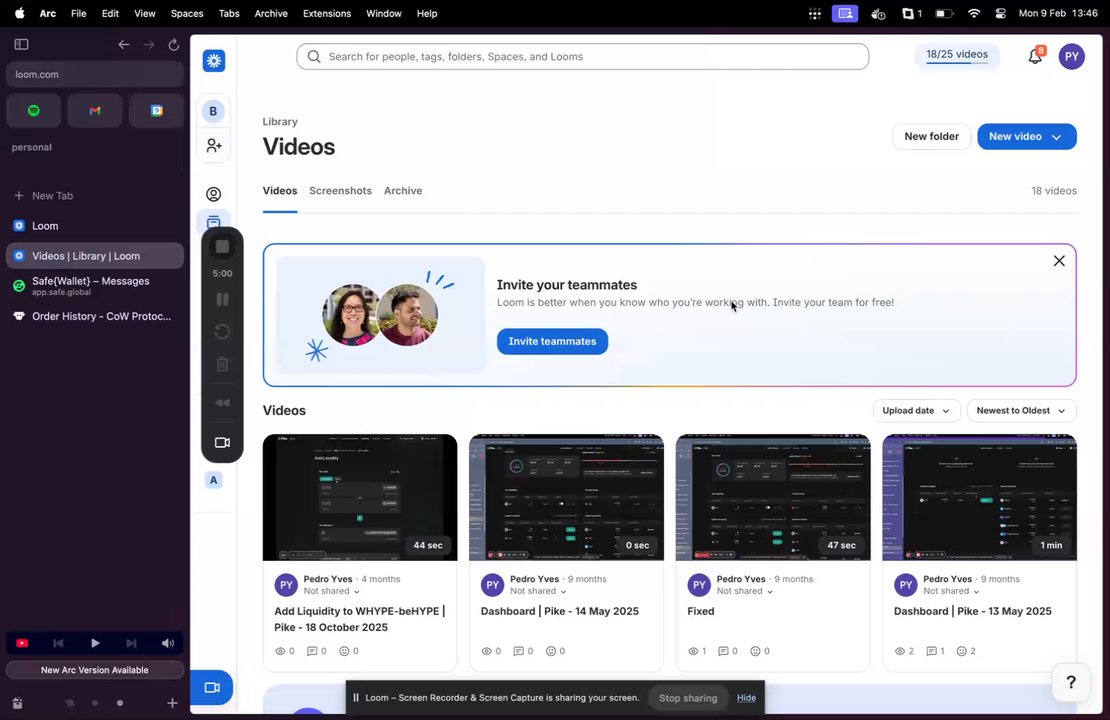The height and width of the screenshot is (720, 1110).
Task: Open the Newest to Oldest dropdown
Action: click(x=1021, y=411)
